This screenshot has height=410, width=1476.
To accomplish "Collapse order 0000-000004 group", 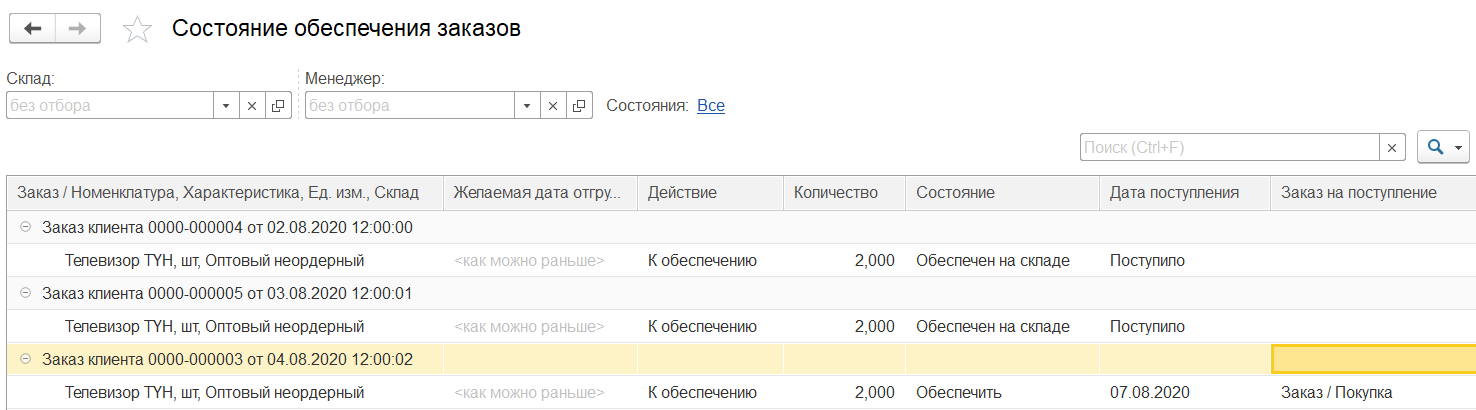I will click(25, 228).
